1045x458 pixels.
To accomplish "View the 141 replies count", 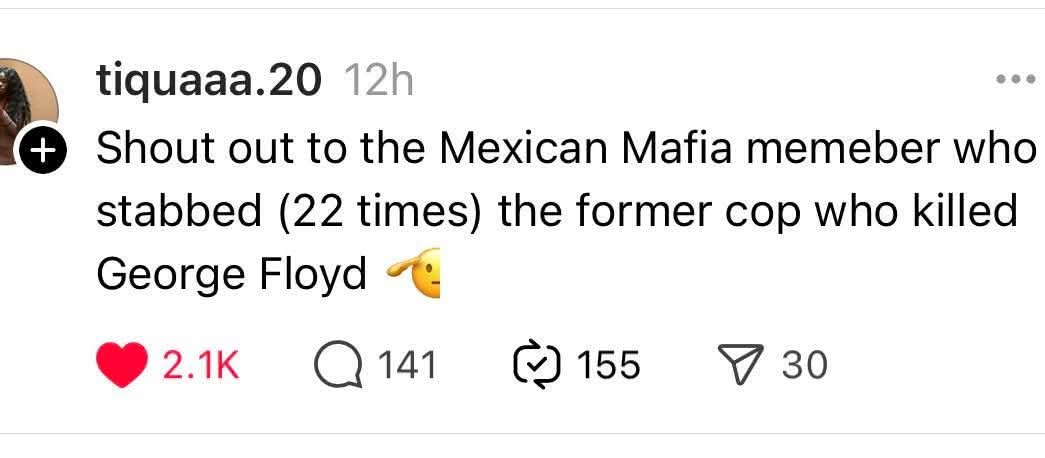I will [x=407, y=366].
